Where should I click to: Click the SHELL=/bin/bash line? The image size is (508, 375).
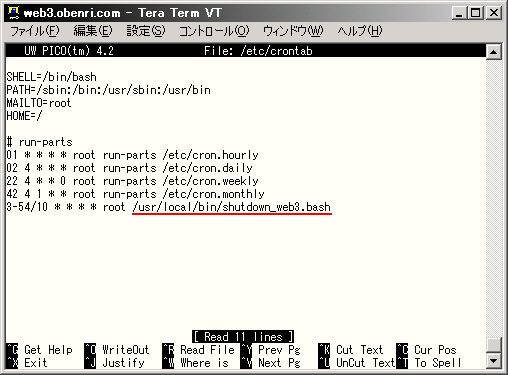coord(52,77)
